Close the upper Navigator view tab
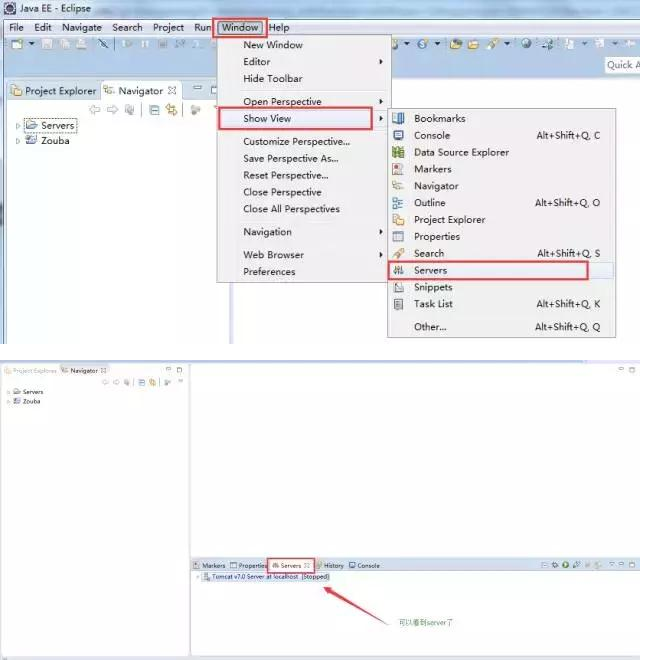The width and height of the screenshot is (647, 661). [x=172, y=91]
